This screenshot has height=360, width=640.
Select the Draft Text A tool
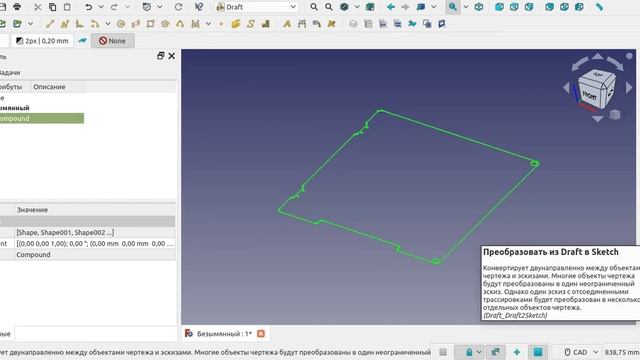click(287, 24)
